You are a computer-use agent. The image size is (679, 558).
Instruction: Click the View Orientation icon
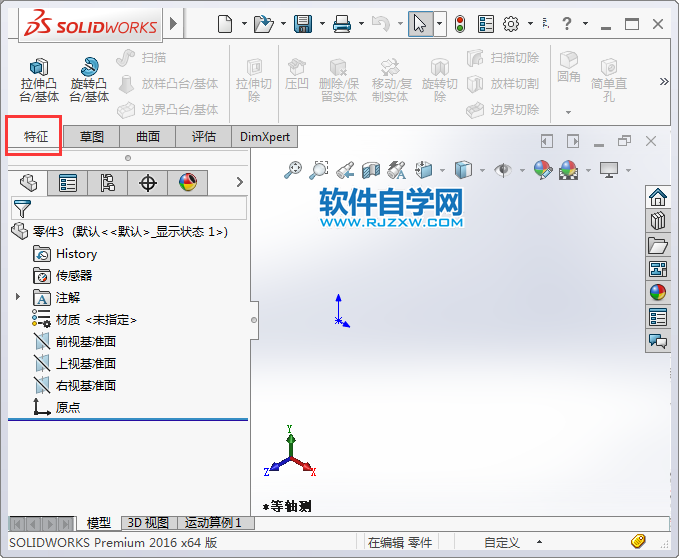point(424,170)
